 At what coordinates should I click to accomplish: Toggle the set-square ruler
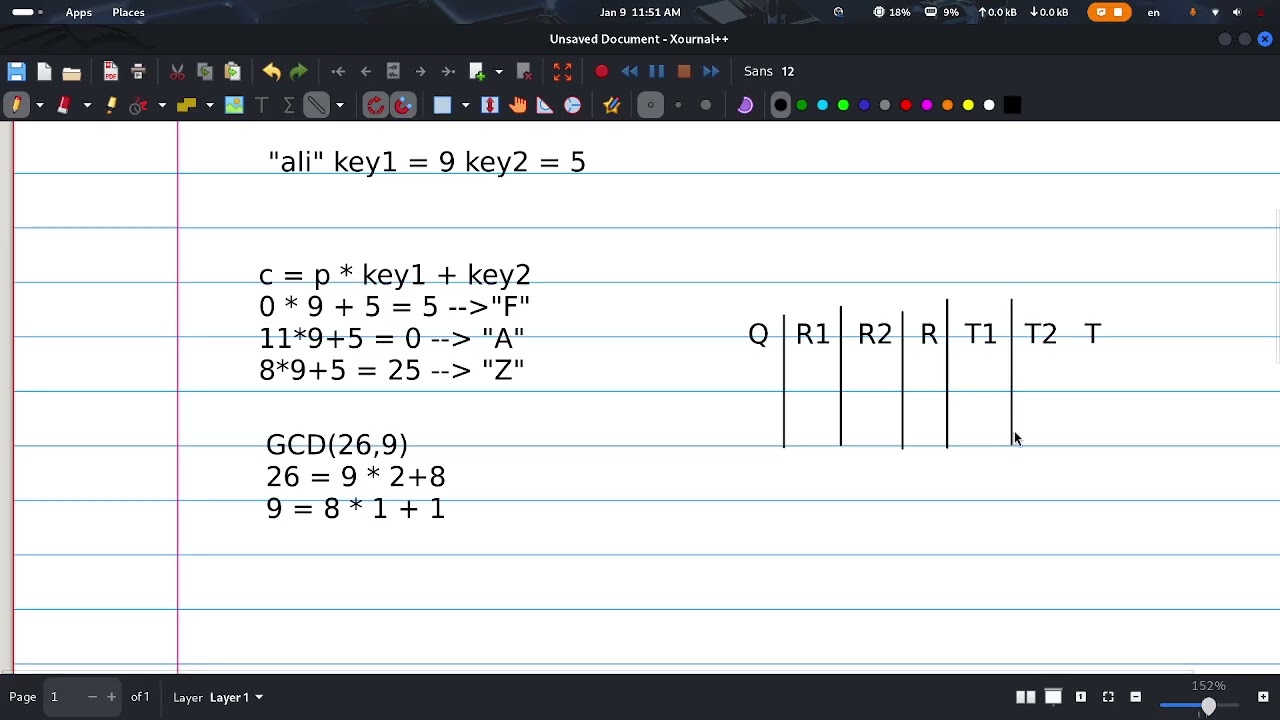point(545,105)
